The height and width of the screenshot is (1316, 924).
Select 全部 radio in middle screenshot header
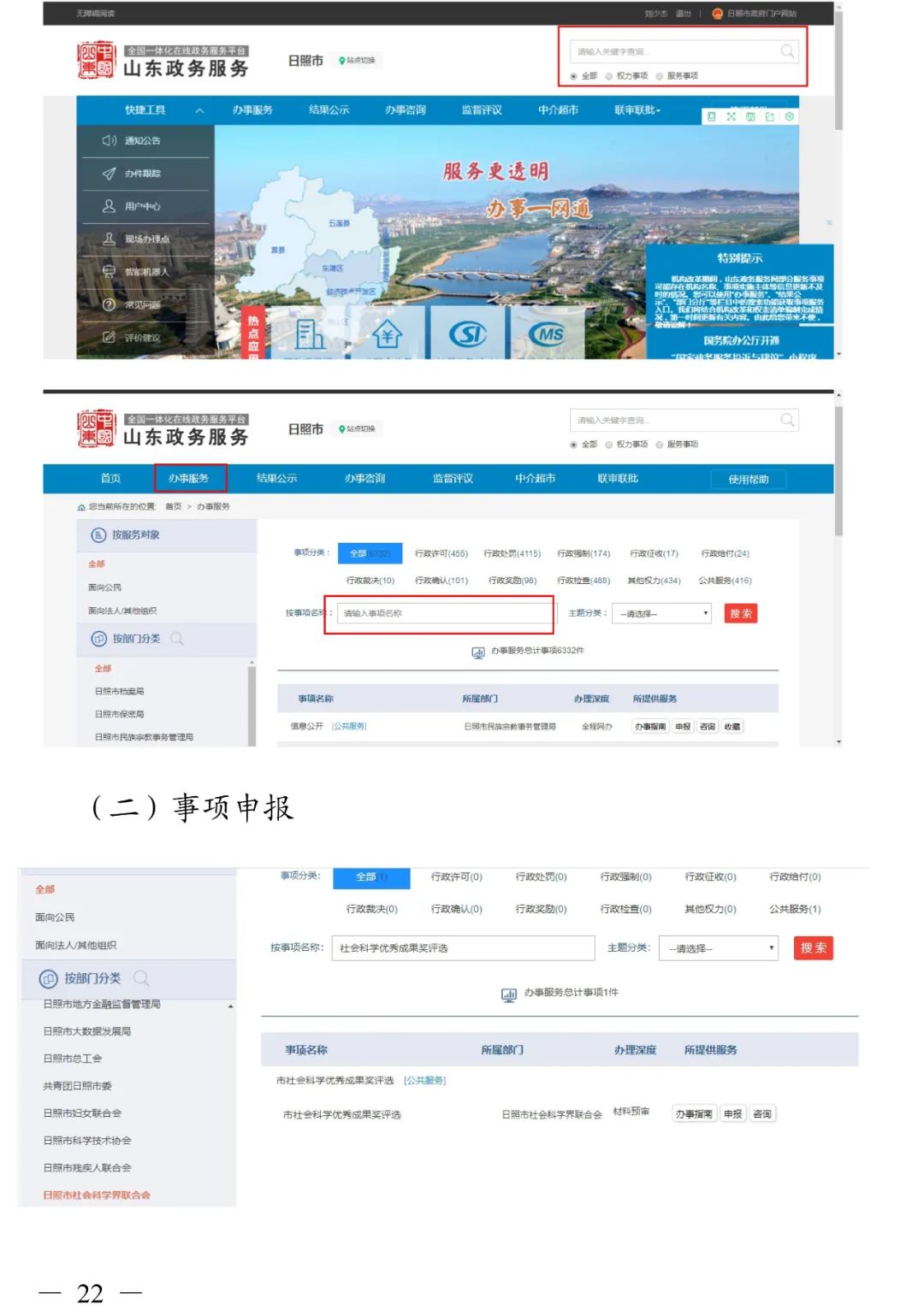574,445
